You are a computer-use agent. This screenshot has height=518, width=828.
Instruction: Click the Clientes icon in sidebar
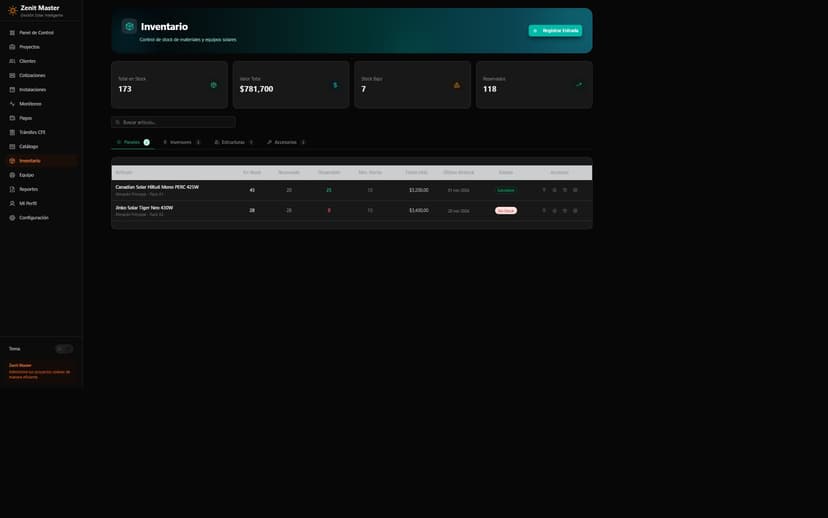[x=12, y=61]
